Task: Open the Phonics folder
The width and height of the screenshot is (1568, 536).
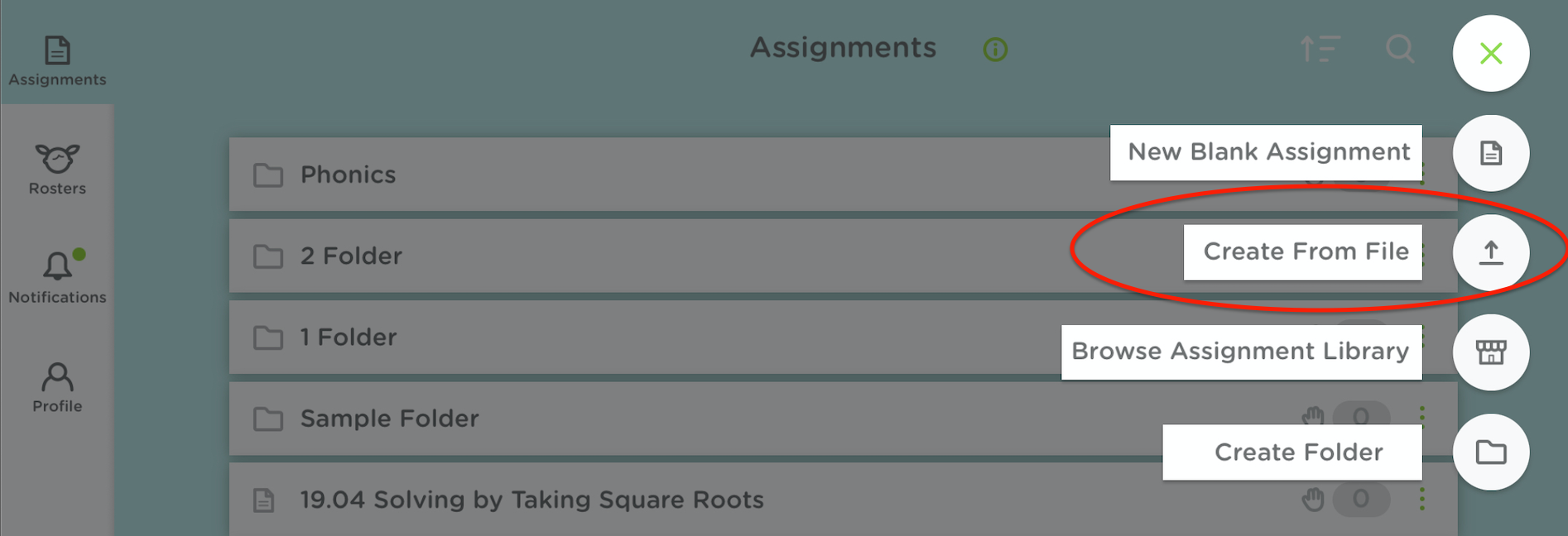Action: tap(348, 175)
